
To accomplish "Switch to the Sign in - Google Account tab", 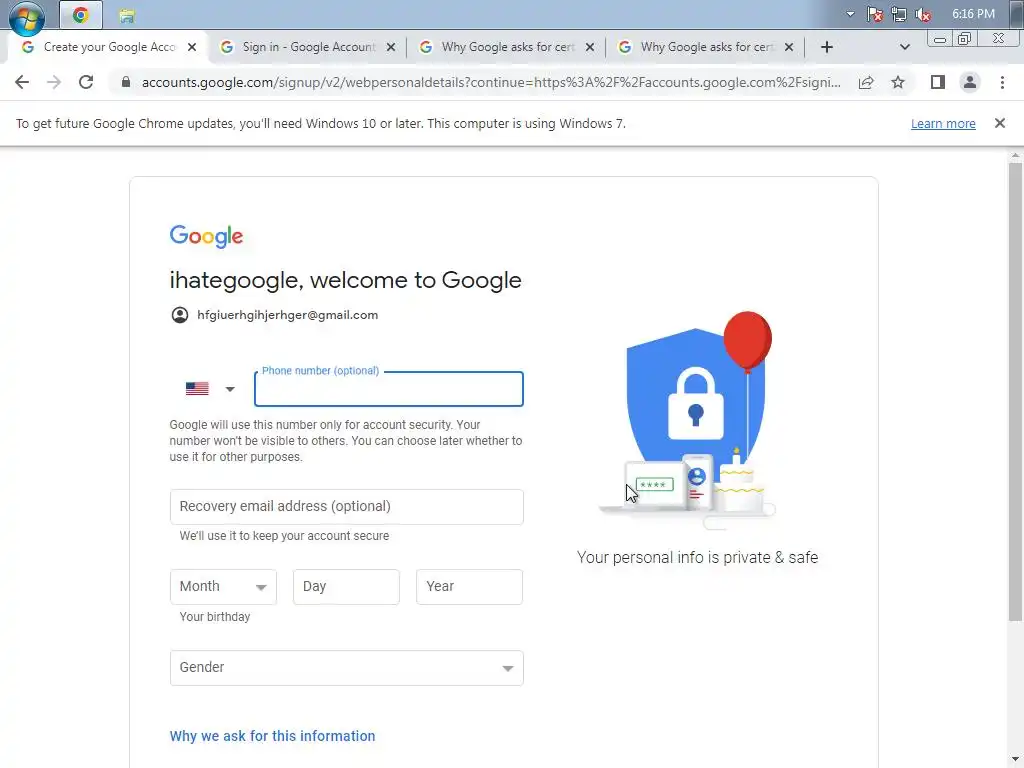I will tap(307, 47).
